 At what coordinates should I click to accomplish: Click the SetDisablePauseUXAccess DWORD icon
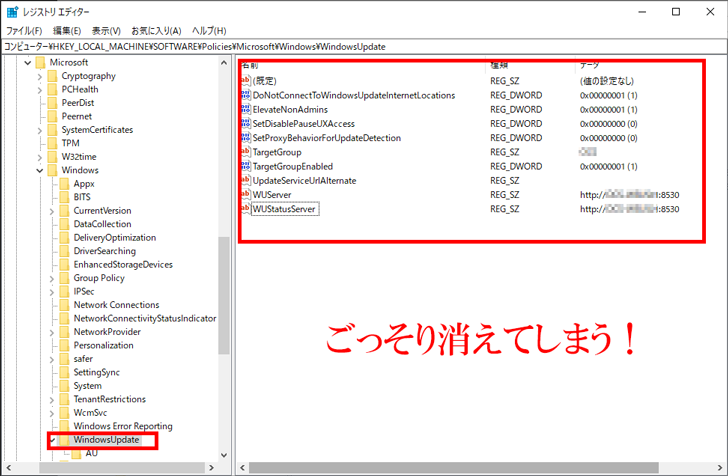[x=246, y=124]
